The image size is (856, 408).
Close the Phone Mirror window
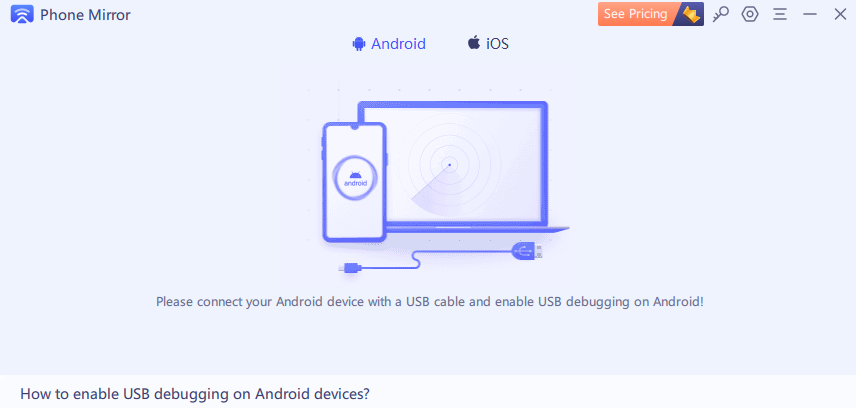click(840, 14)
